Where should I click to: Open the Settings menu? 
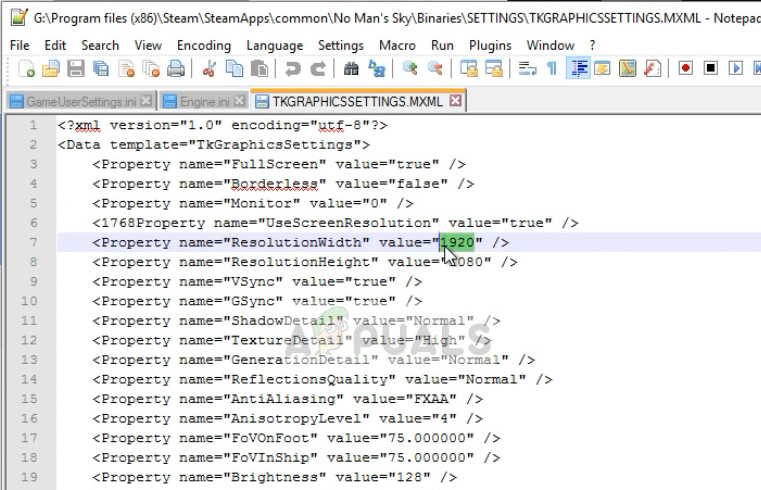click(x=341, y=46)
